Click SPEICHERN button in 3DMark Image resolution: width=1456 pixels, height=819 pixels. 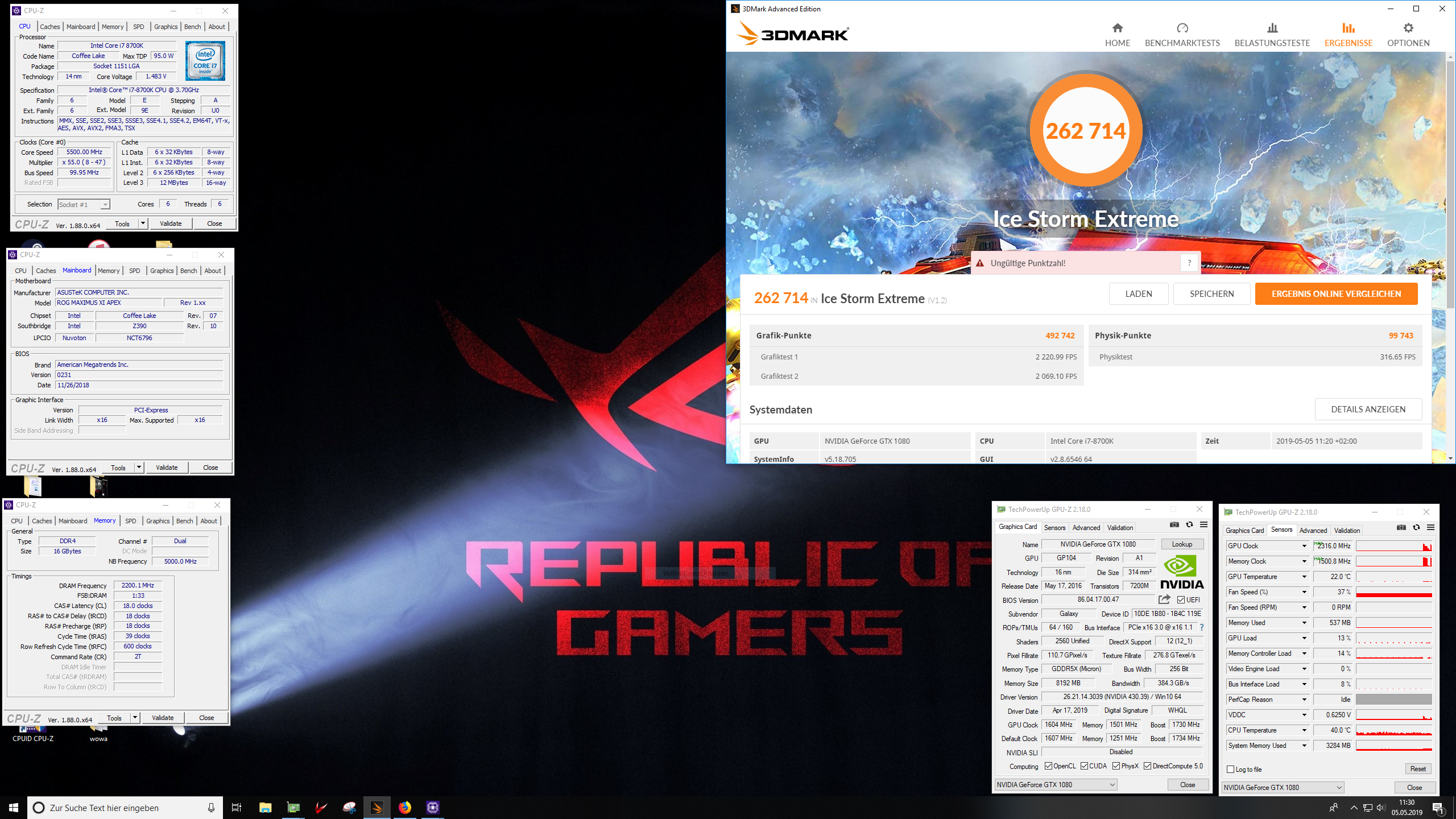tap(1211, 294)
